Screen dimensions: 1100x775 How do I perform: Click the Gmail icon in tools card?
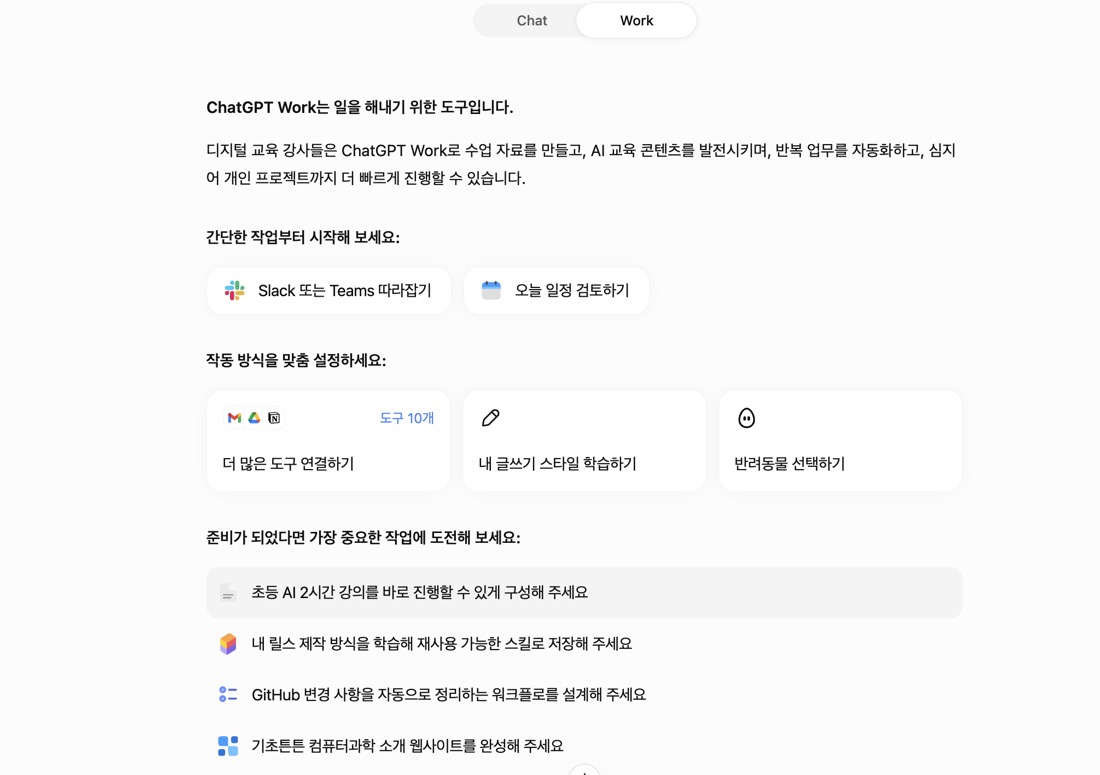[x=234, y=418]
